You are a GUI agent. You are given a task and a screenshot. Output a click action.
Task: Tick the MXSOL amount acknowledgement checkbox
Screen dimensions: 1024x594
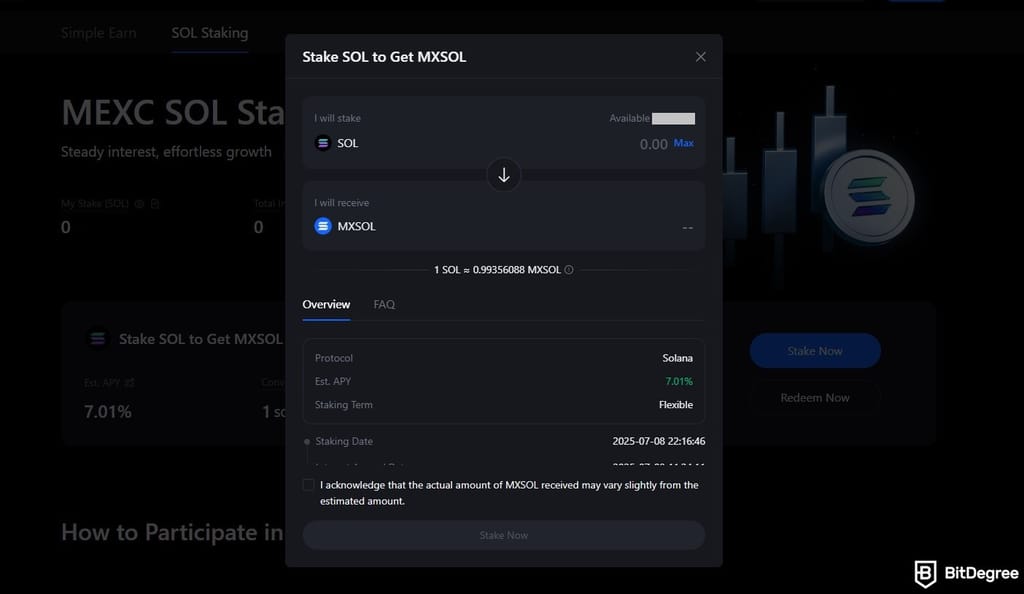point(308,485)
